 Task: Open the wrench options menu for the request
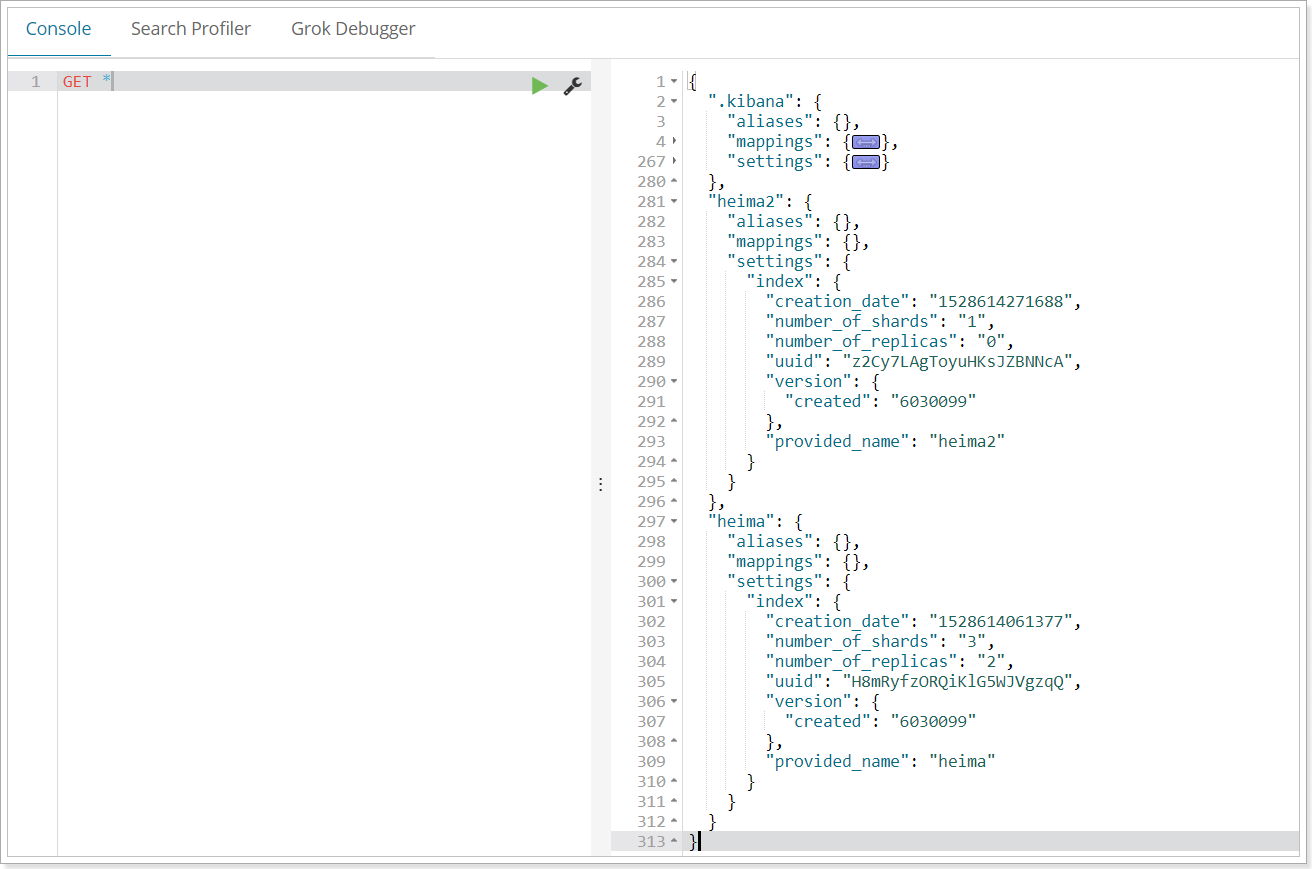(572, 86)
